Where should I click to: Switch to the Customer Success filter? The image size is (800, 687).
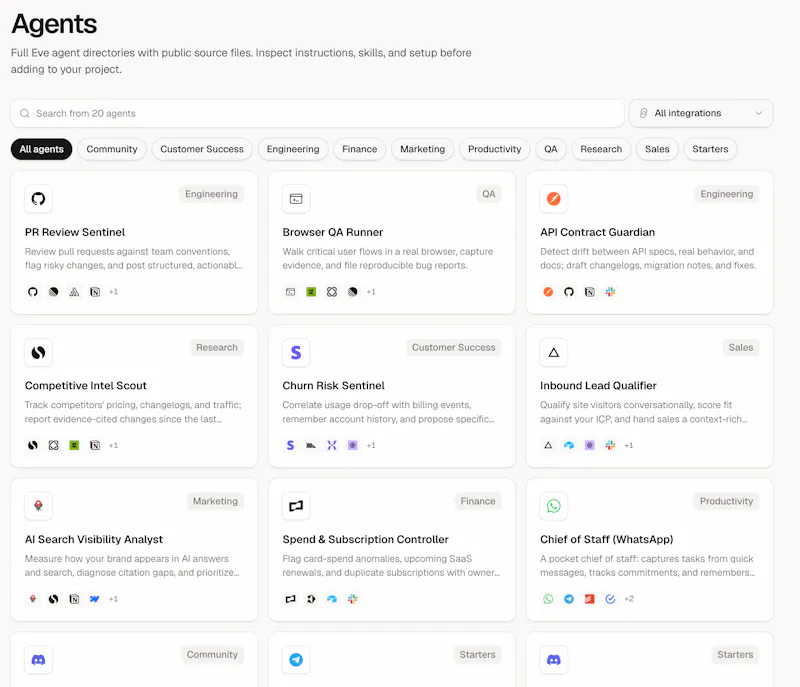pos(202,149)
